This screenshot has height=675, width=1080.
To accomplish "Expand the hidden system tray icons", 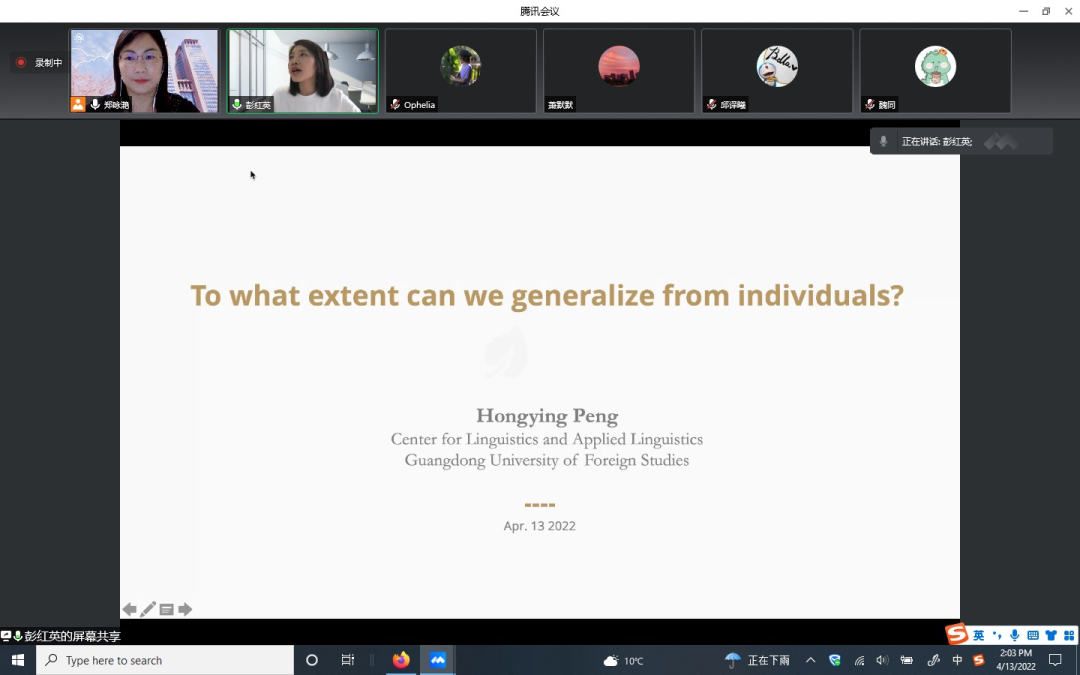I will 810,660.
